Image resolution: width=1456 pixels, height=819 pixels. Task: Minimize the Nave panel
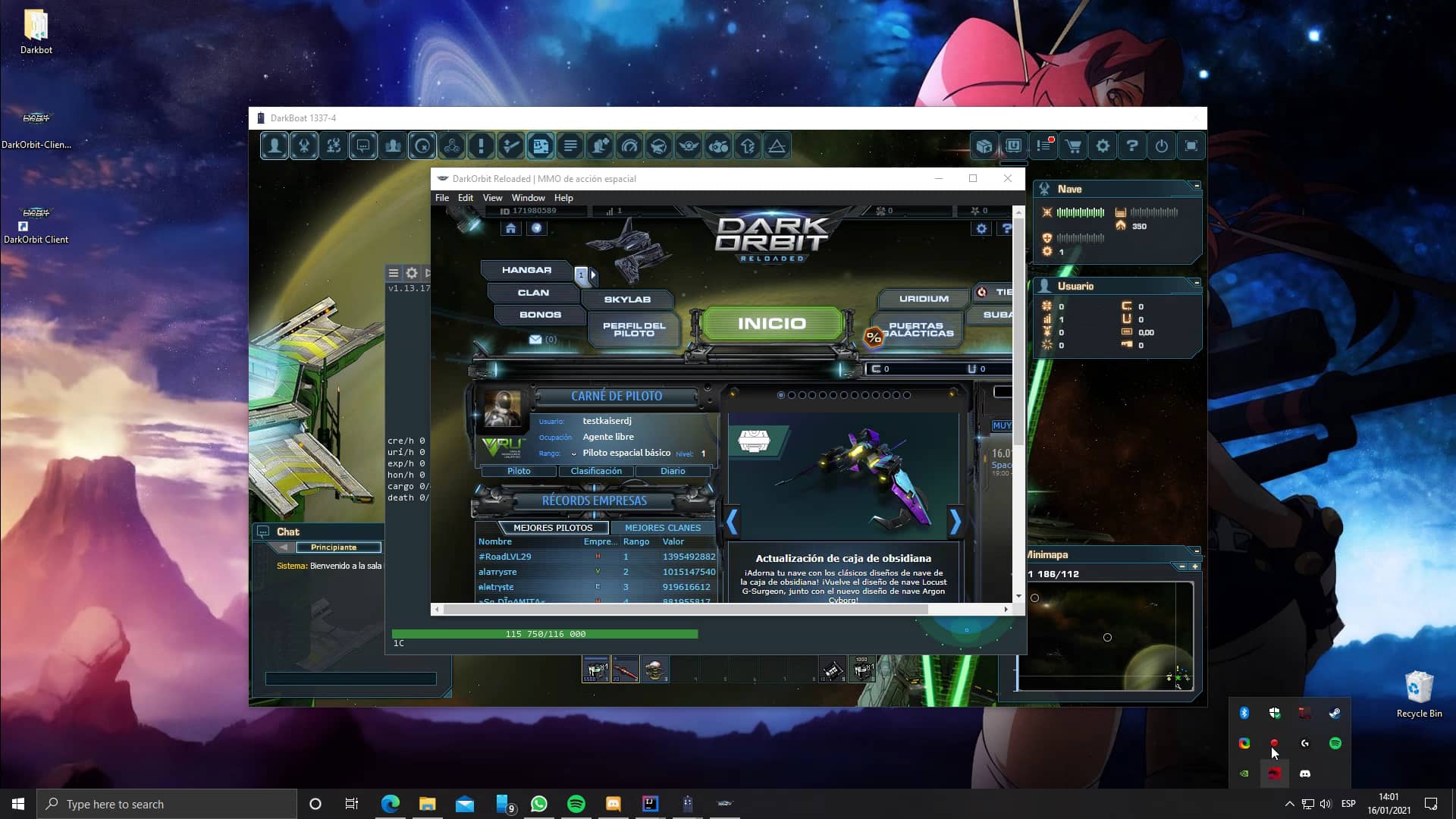[x=1197, y=186]
